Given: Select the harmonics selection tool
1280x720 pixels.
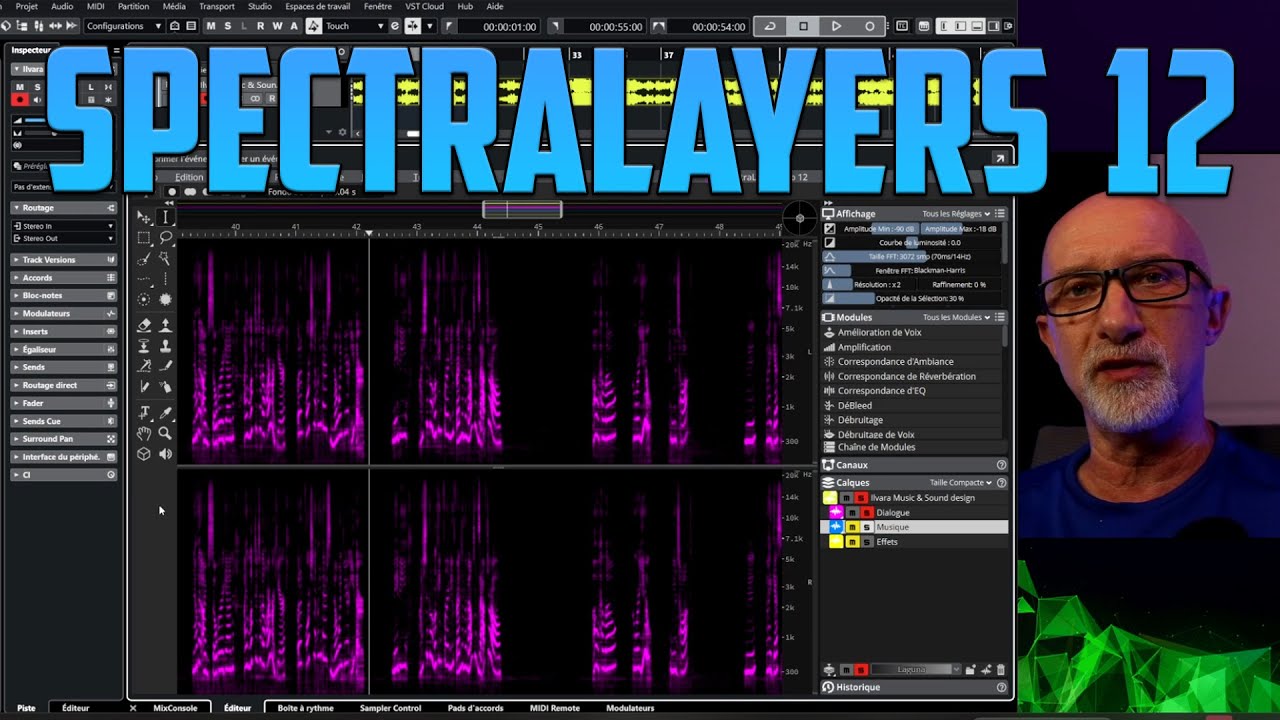Looking at the screenshot, I should (x=144, y=280).
